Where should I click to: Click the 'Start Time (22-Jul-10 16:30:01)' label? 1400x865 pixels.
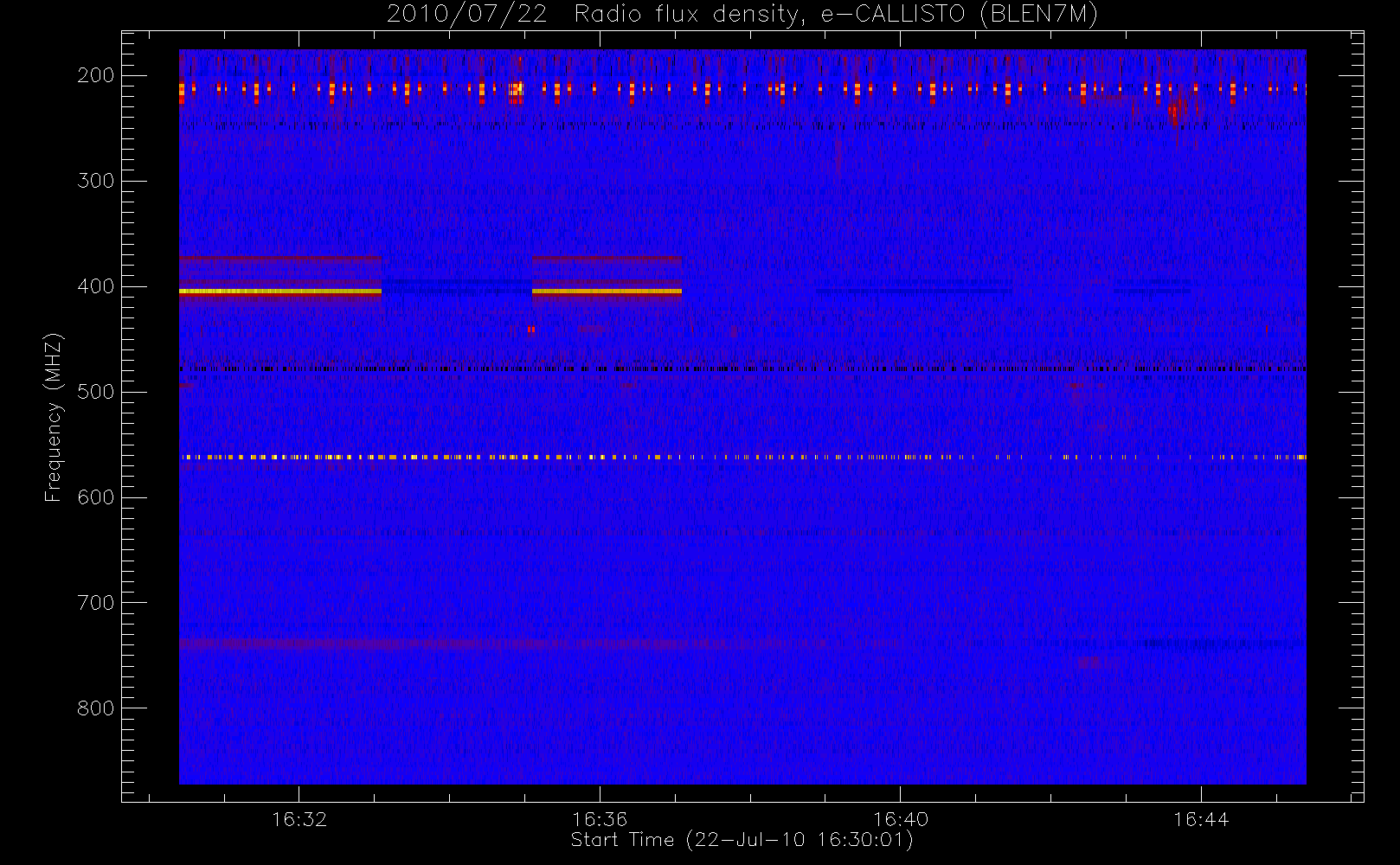(742, 840)
